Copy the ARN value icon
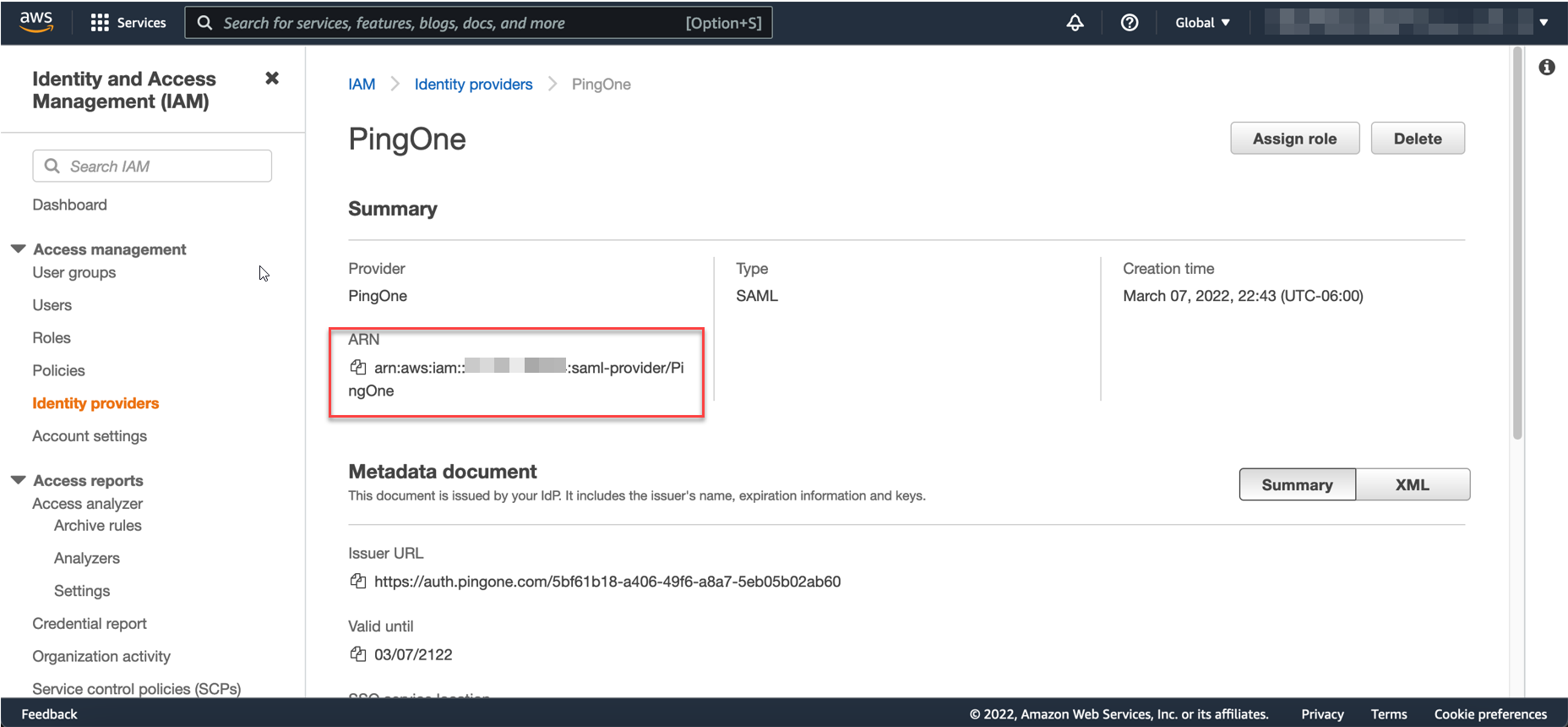 [x=358, y=367]
